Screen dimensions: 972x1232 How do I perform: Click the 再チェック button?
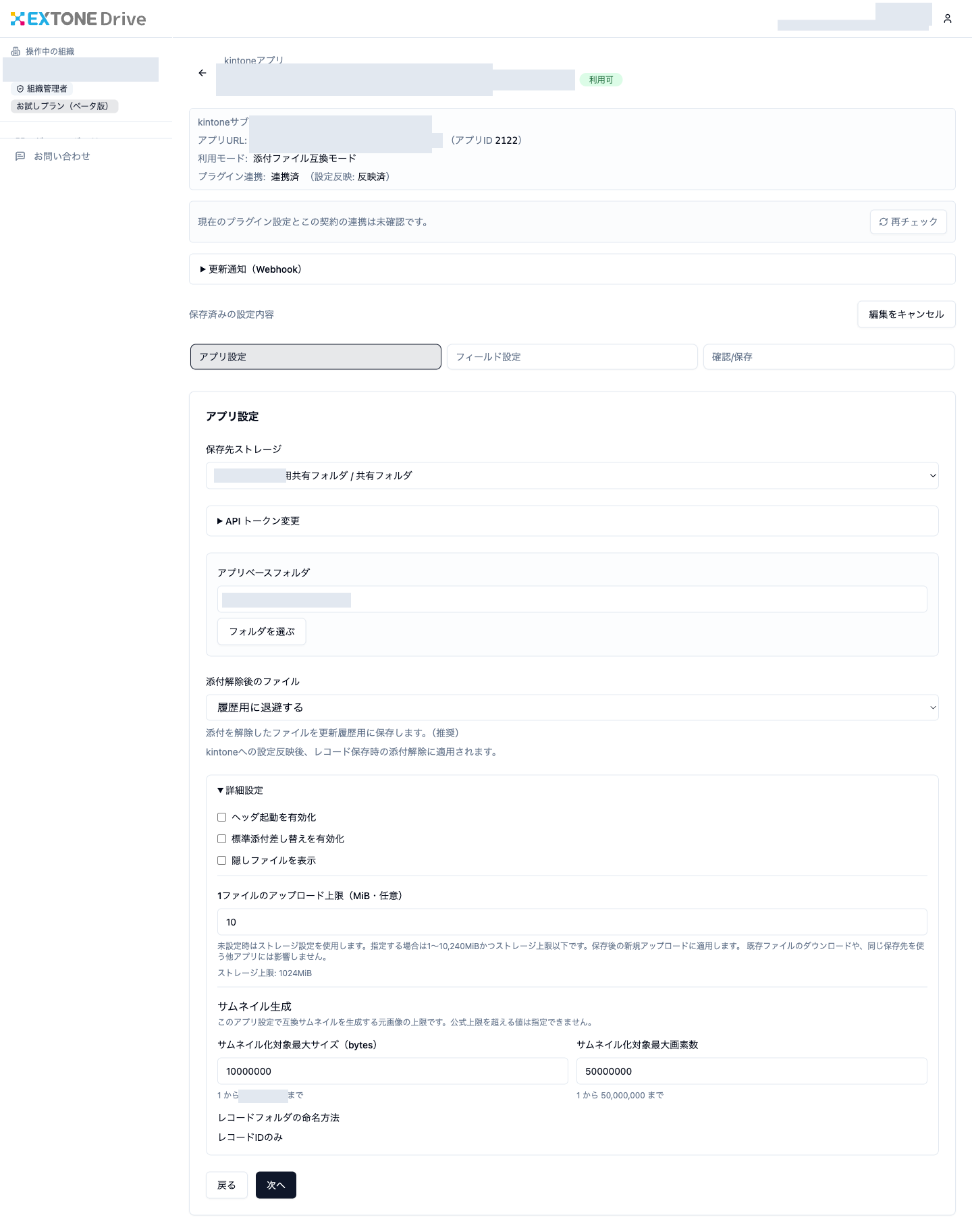point(909,221)
